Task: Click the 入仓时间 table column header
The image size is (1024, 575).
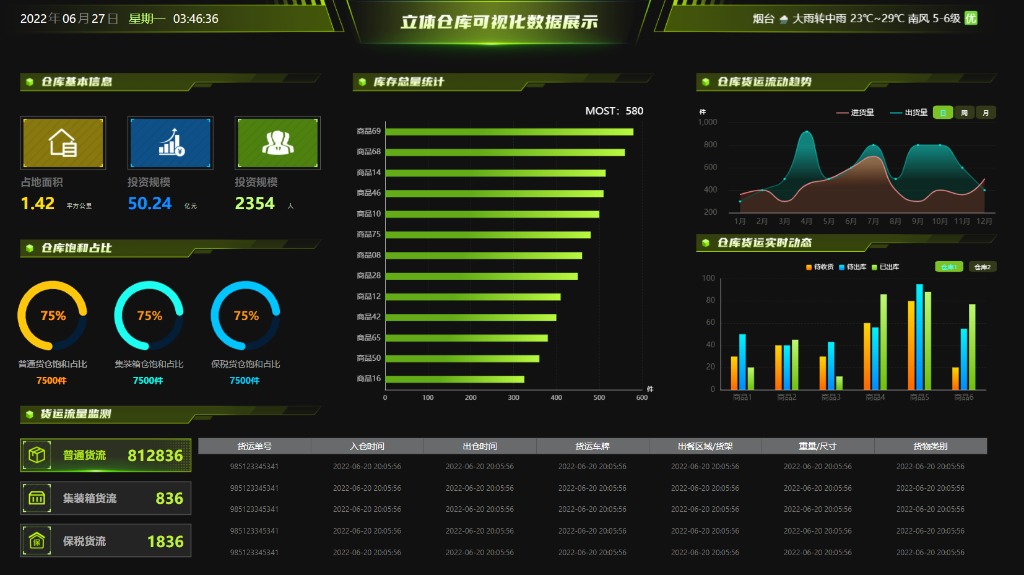Action: (x=367, y=446)
